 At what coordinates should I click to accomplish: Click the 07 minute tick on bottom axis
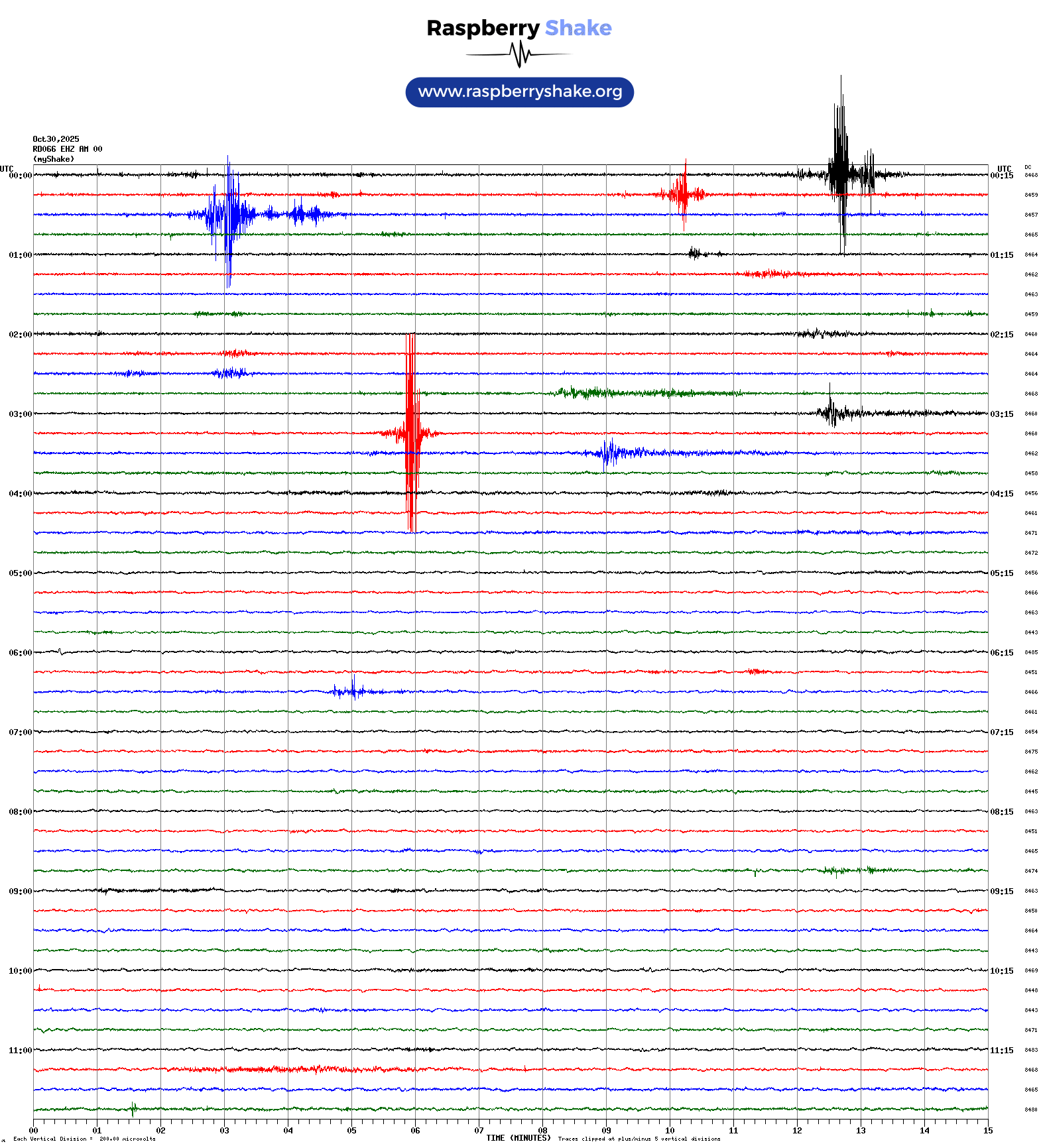(479, 1131)
